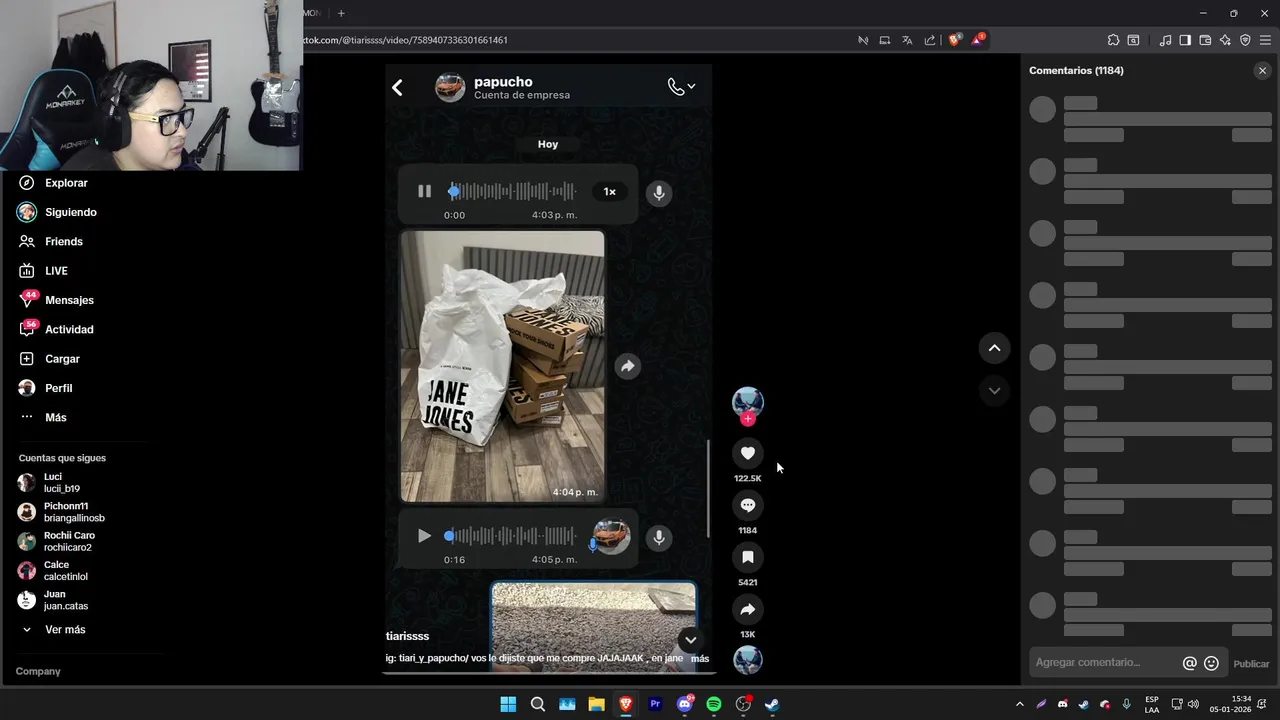1280x720 pixels.
Task: Open the call dropdown in papucho chat
Action: coord(681,87)
